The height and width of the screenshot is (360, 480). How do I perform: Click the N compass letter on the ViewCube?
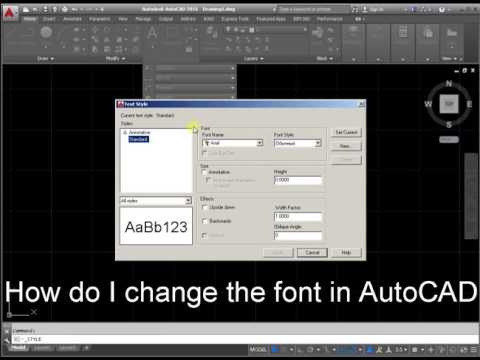click(x=449, y=84)
